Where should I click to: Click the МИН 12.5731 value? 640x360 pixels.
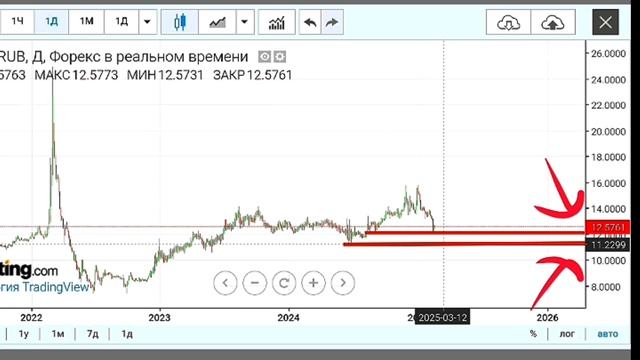tap(165, 75)
